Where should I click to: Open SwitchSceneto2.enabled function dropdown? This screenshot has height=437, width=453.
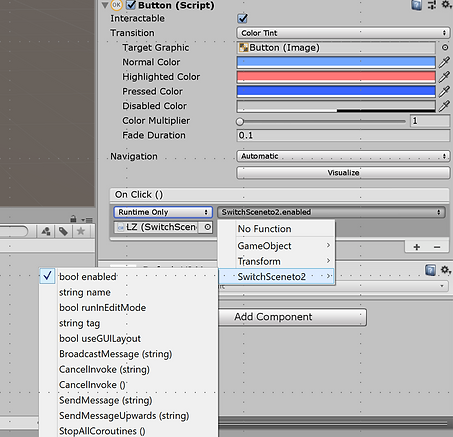[331, 212]
